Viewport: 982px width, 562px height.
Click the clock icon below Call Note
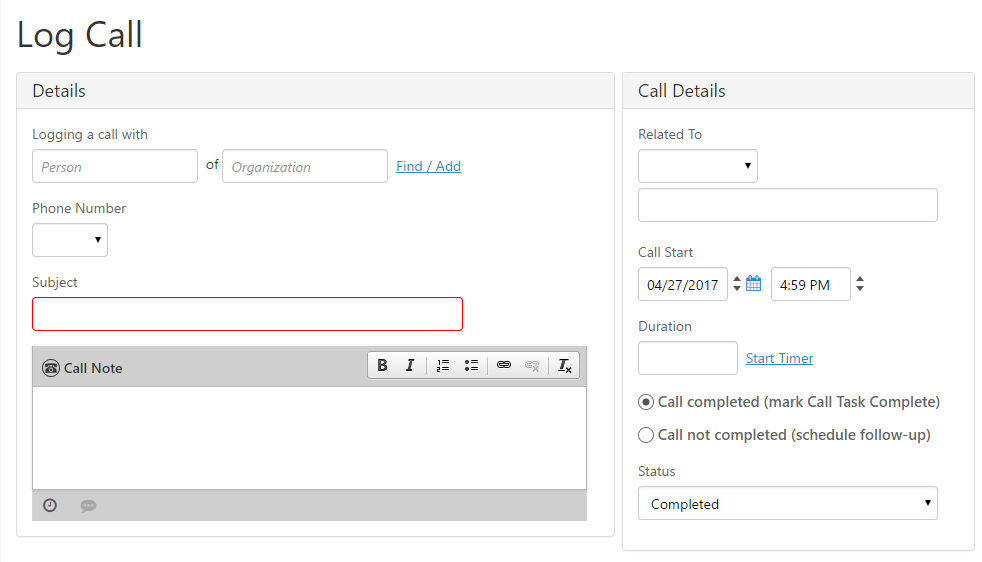click(50, 505)
